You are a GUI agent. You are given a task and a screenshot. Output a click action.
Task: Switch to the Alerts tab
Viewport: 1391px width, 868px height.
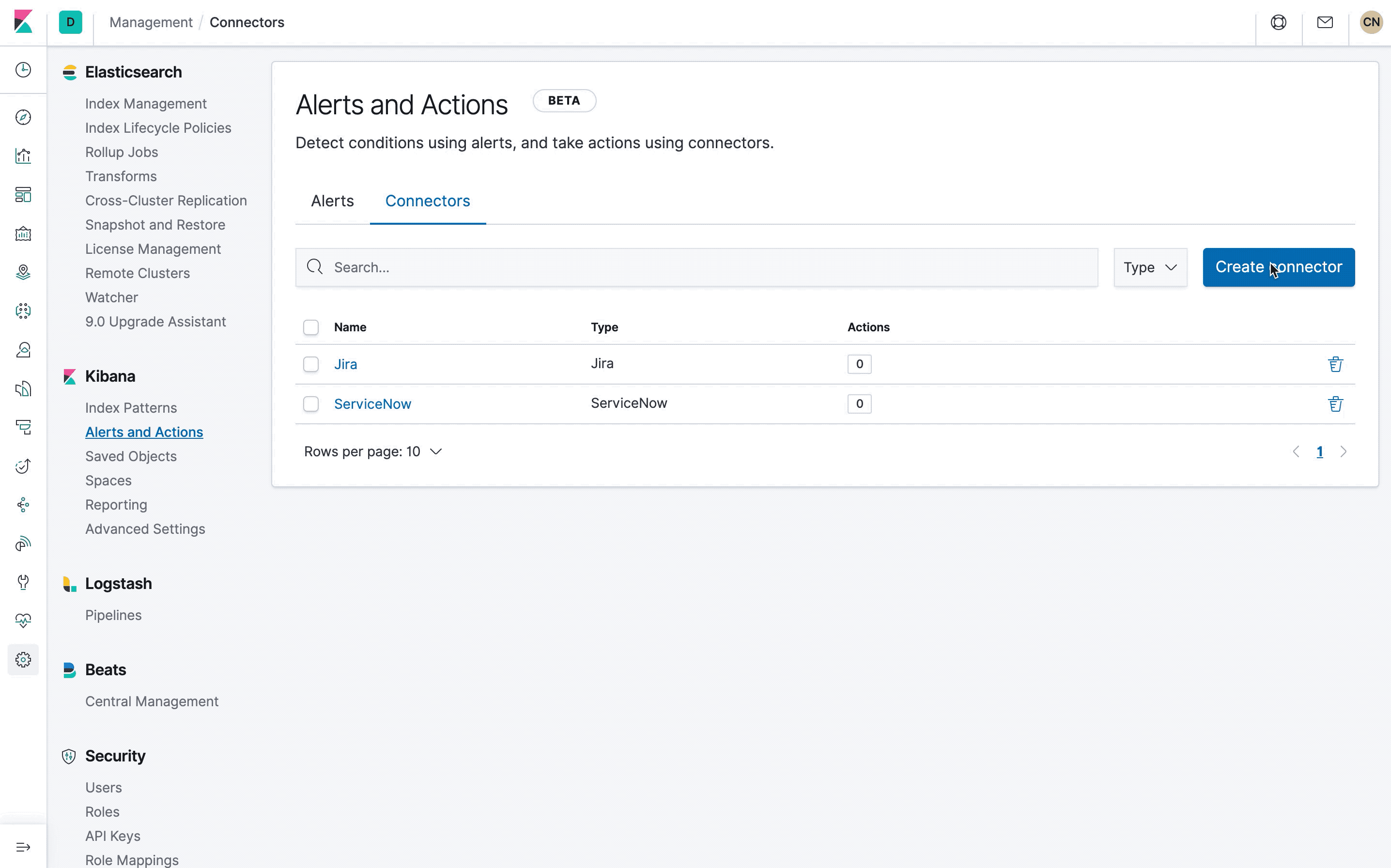coord(332,201)
